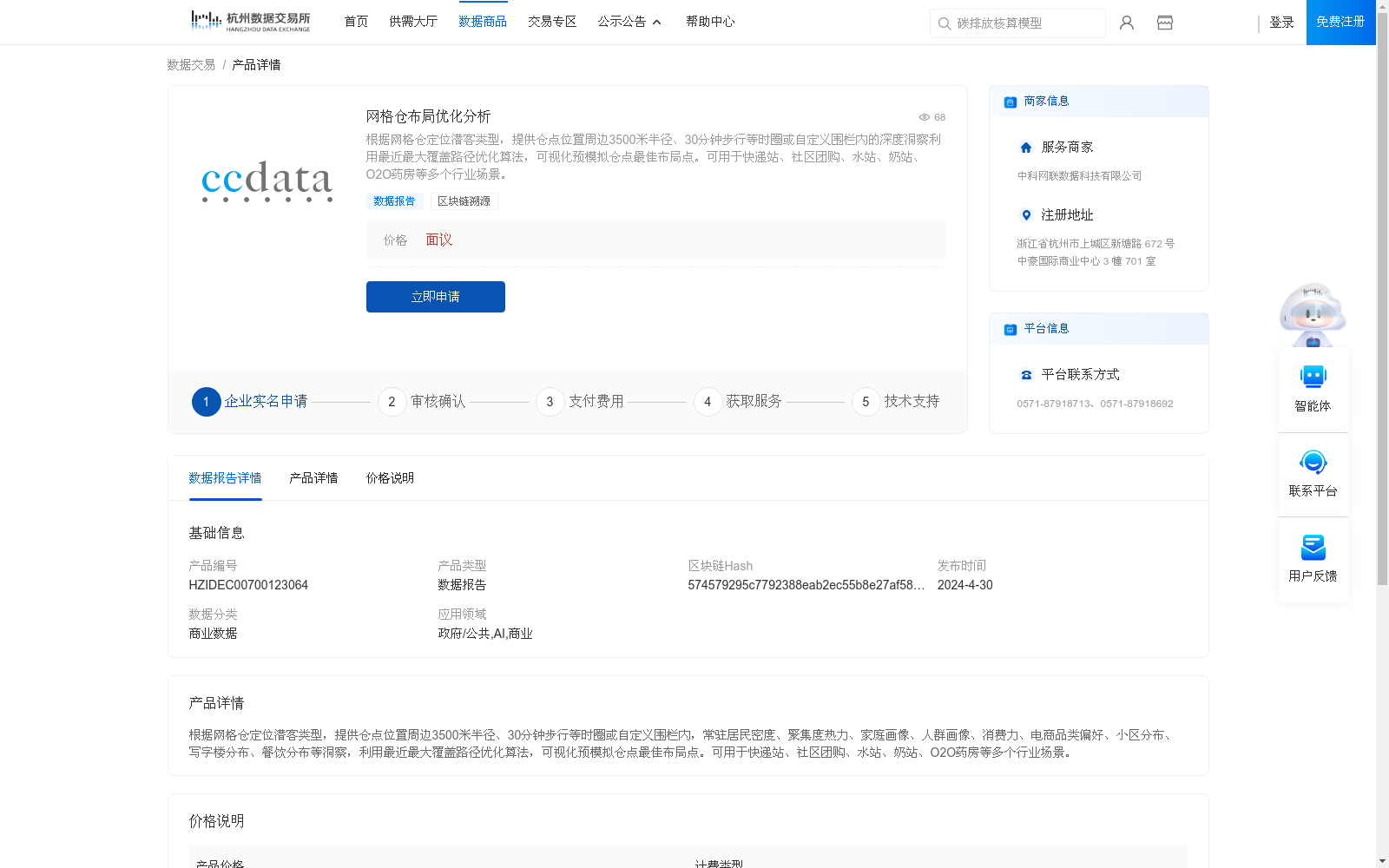1389x868 pixels.
Task: Click the 联系平台 headset icon
Action: pyautogui.click(x=1313, y=462)
